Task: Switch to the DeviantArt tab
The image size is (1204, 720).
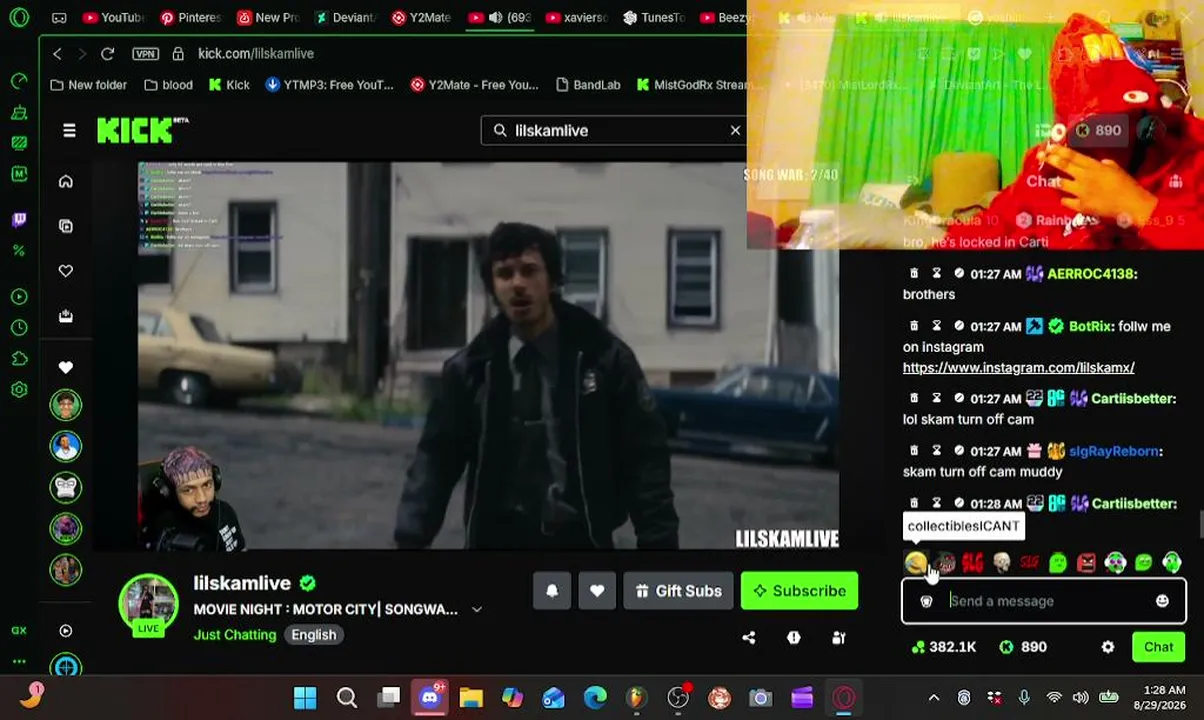Action: [x=345, y=17]
